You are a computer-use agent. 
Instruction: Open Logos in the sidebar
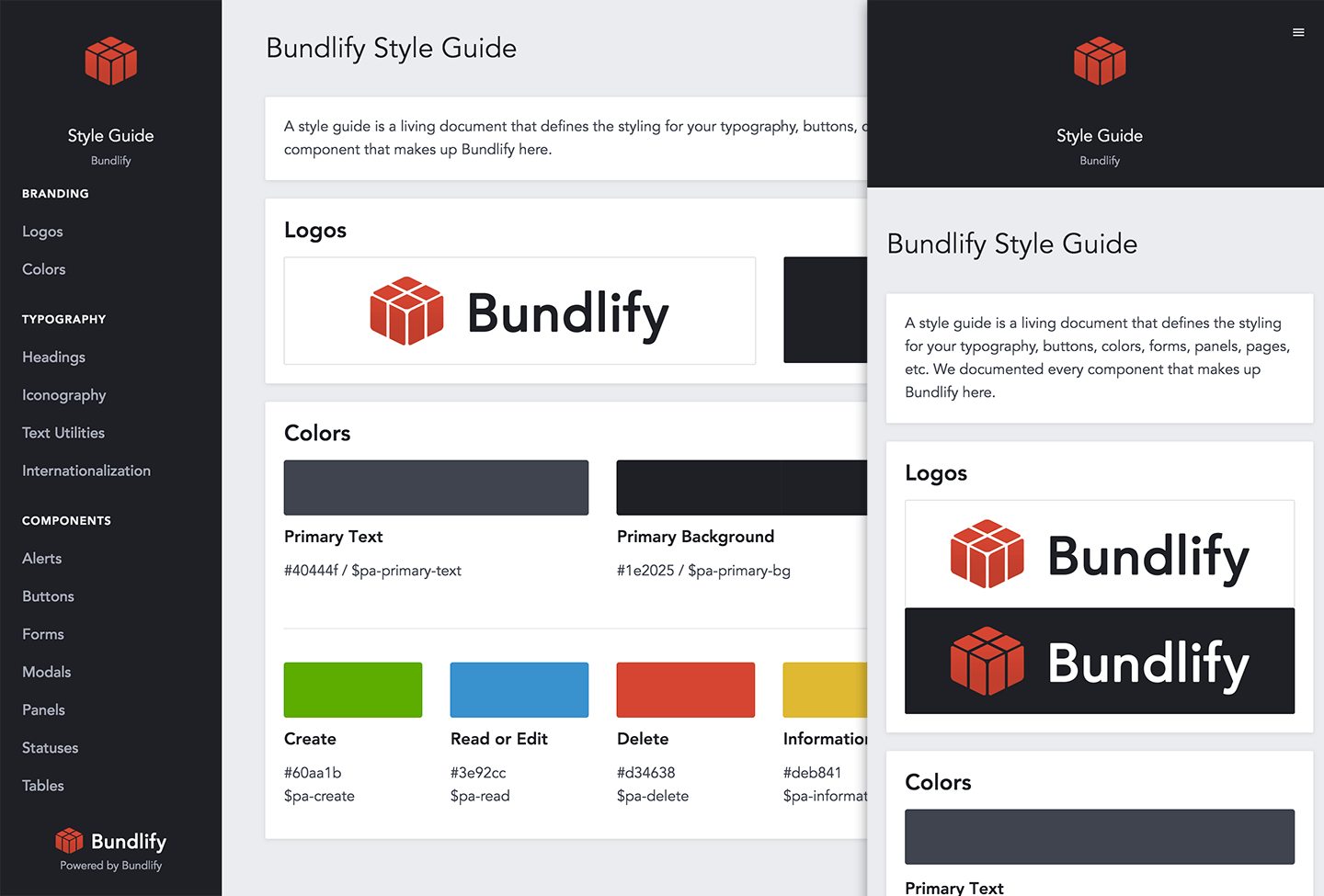(42, 232)
